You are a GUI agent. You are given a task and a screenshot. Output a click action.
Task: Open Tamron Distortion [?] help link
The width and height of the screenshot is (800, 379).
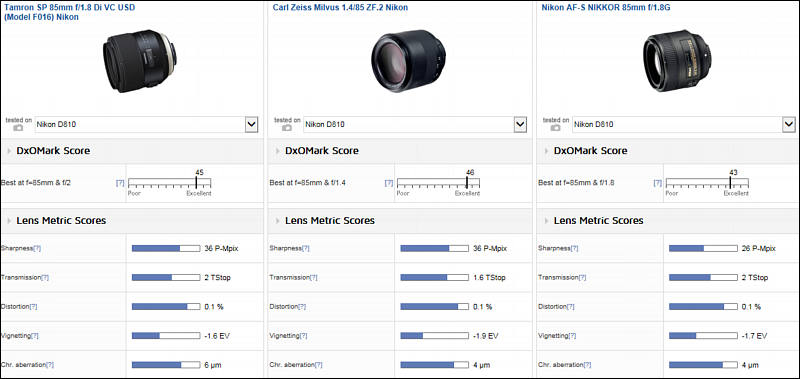tap(33, 307)
